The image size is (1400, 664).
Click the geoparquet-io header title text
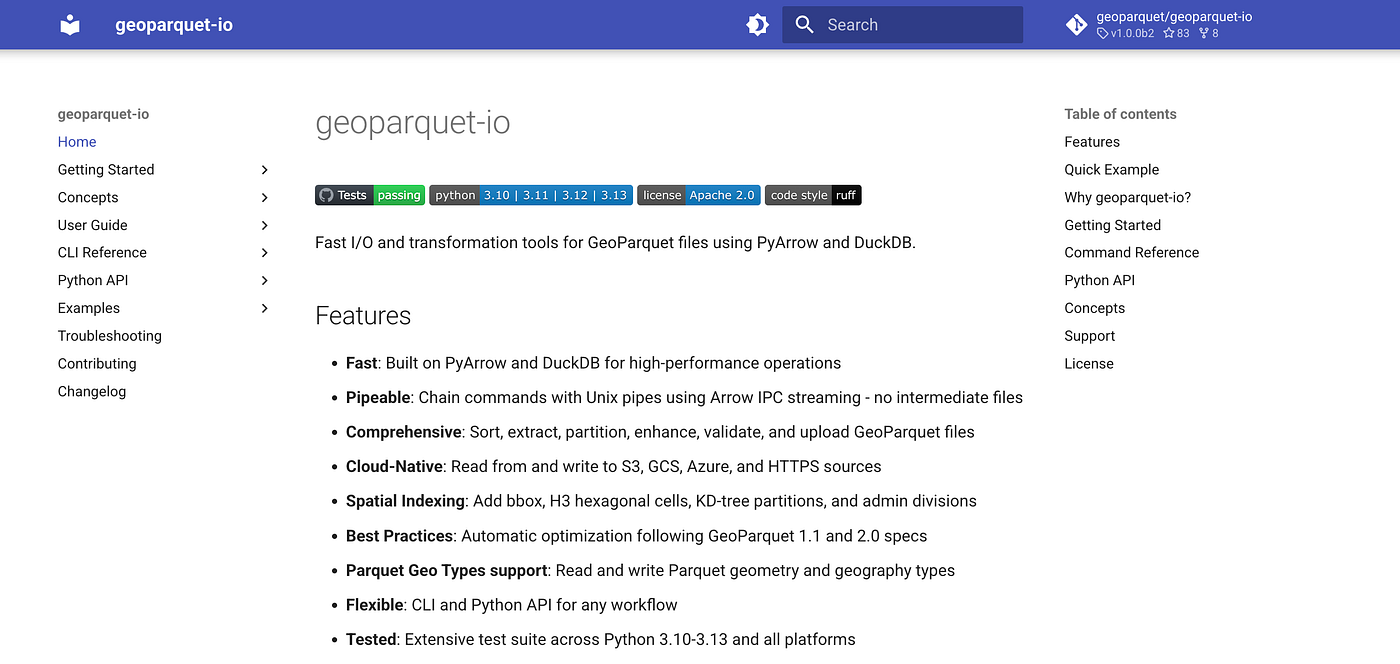[x=174, y=25]
